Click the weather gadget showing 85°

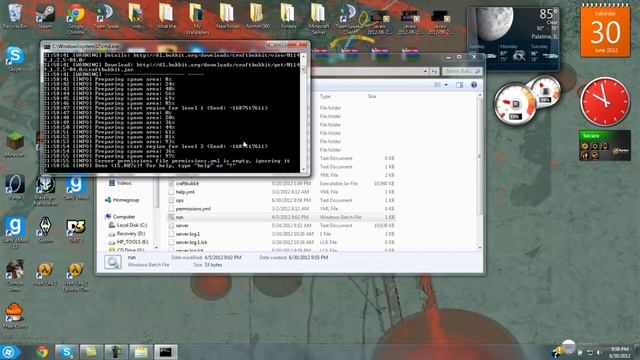[513, 39]
